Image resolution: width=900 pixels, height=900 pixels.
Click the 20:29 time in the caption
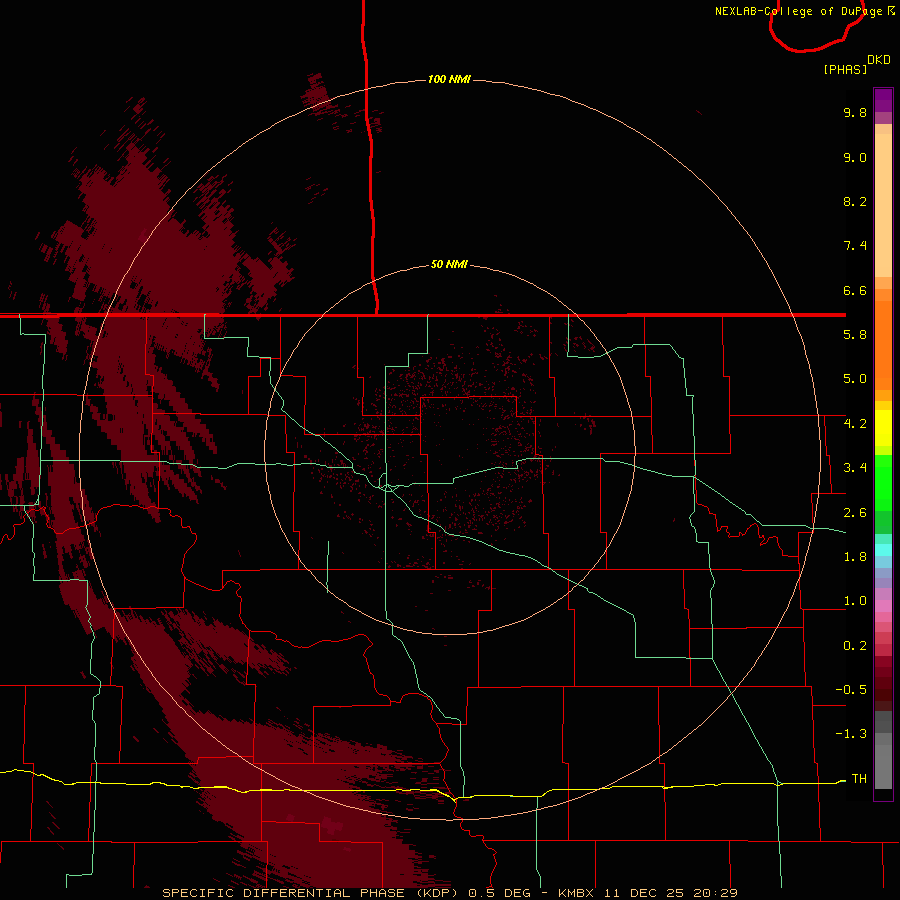point(715,893)
